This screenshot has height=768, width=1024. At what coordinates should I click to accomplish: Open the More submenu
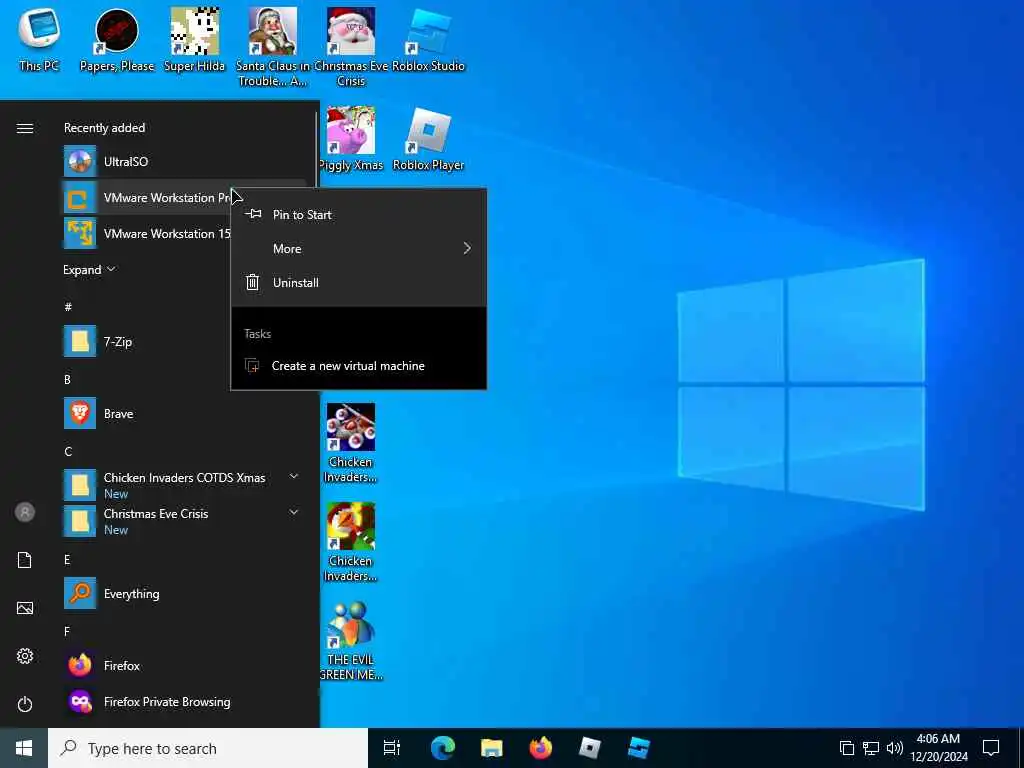(x=359, y=248)
